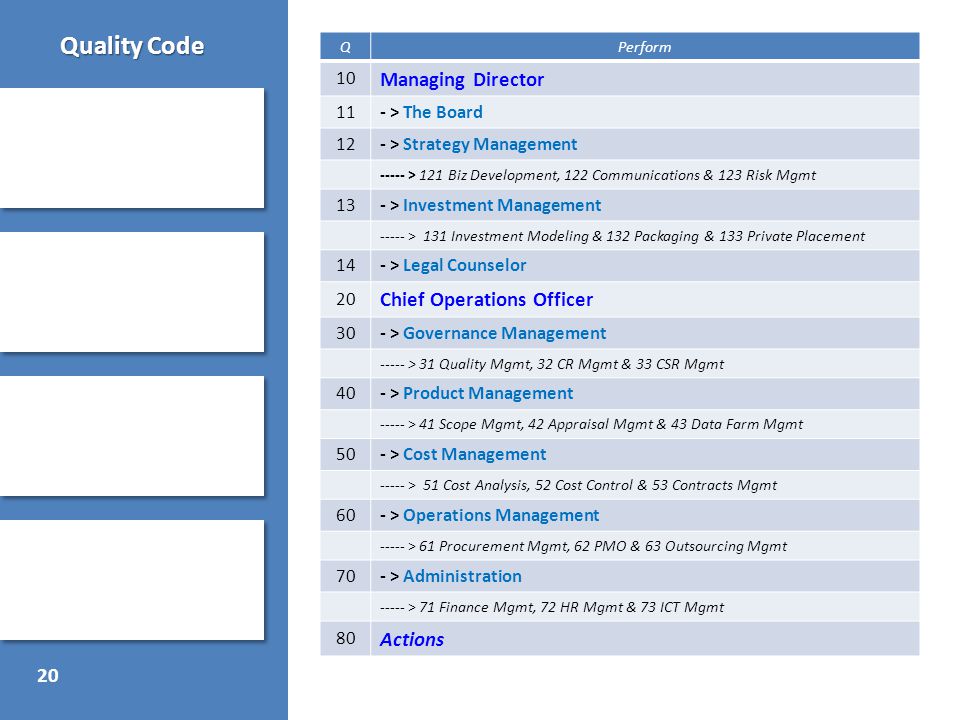Select code cell 60

click(345, 516)
